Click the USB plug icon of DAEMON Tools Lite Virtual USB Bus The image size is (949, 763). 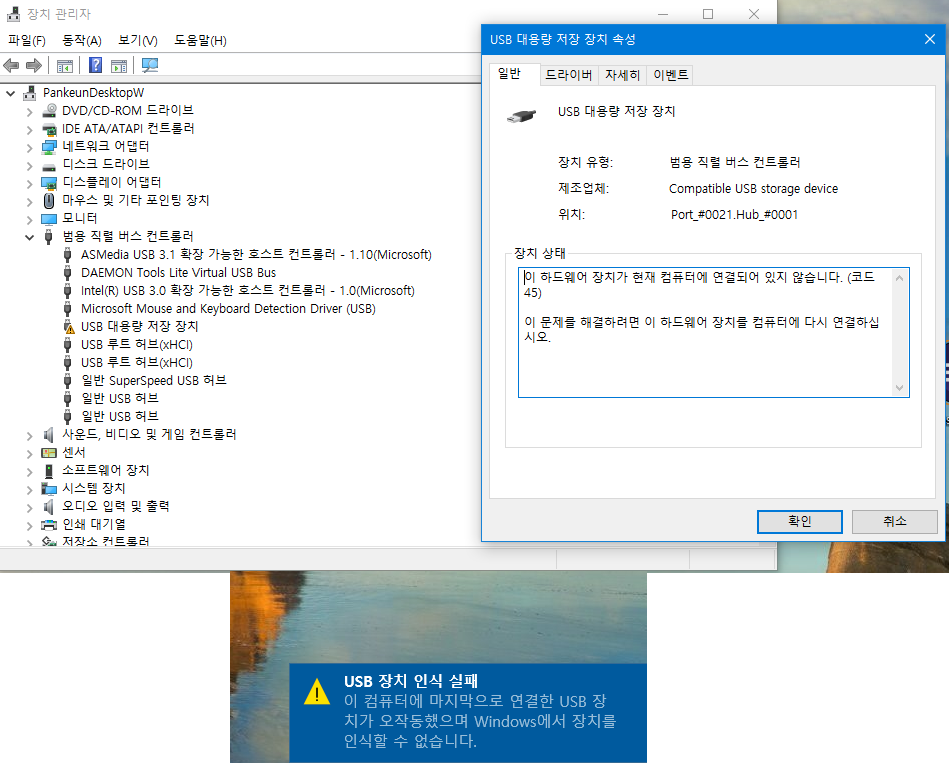68,273
